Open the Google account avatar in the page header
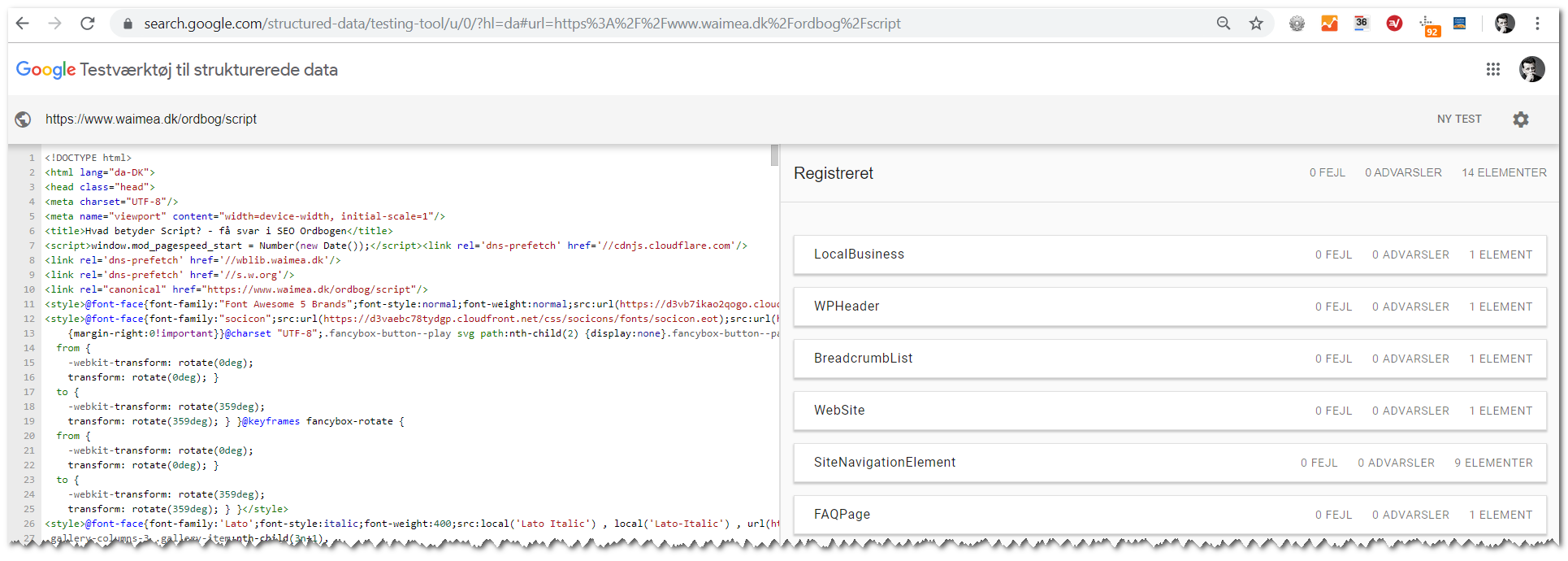The width and height of the screenshot is (1568, 561). point(1531,70)
